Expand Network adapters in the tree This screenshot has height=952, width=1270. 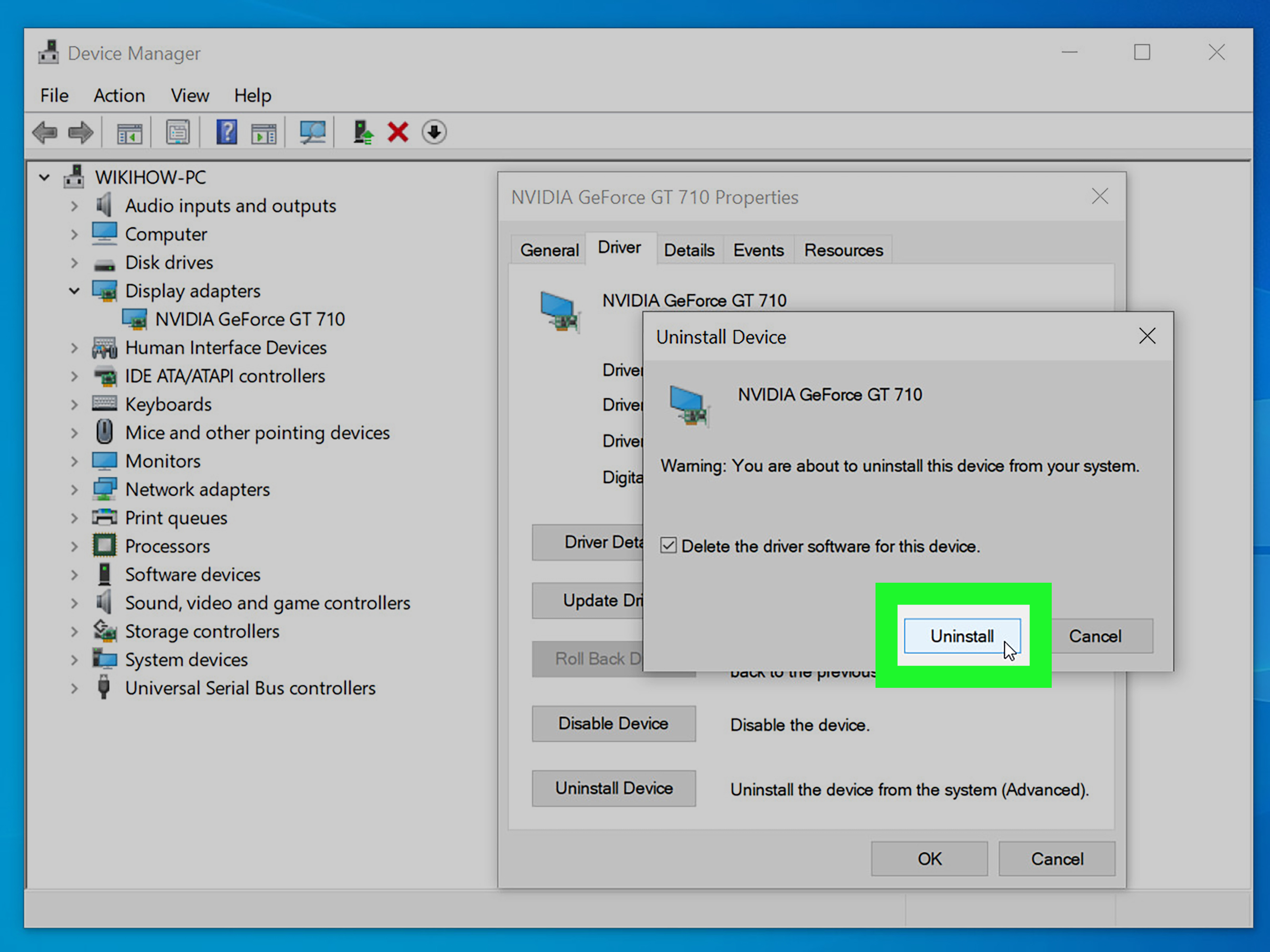pos(75,489)
